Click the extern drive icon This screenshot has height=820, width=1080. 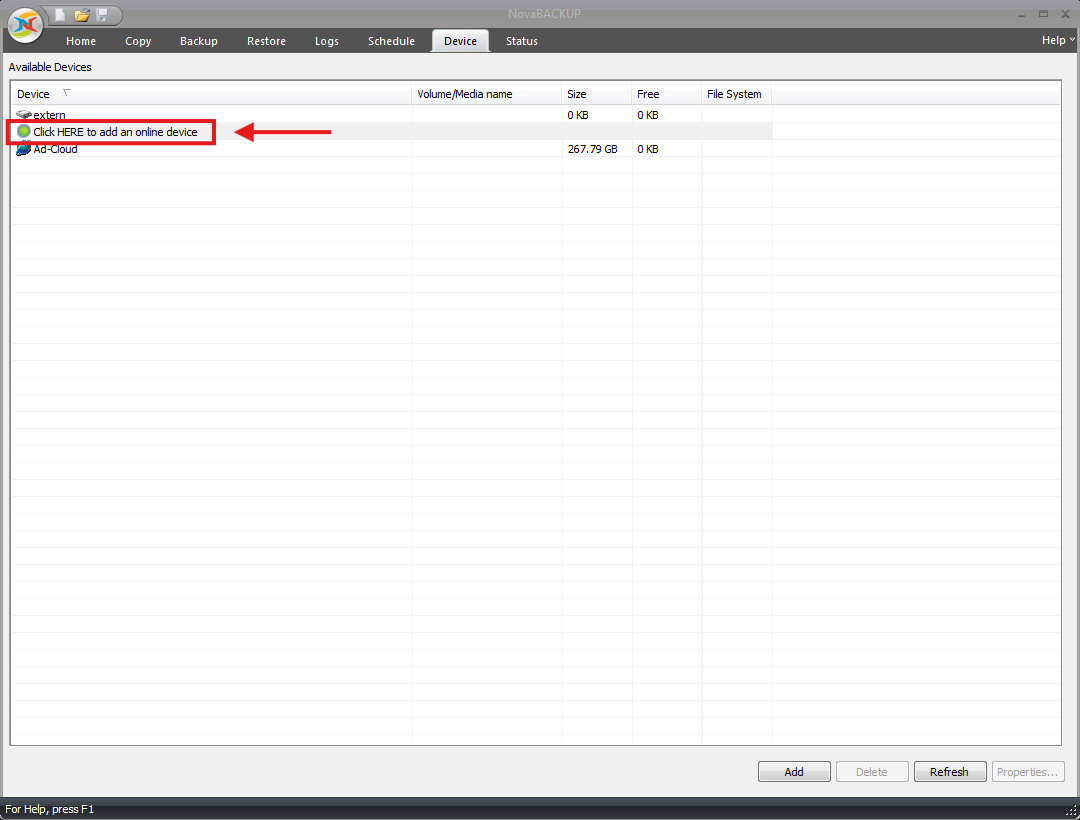(24, 115)
